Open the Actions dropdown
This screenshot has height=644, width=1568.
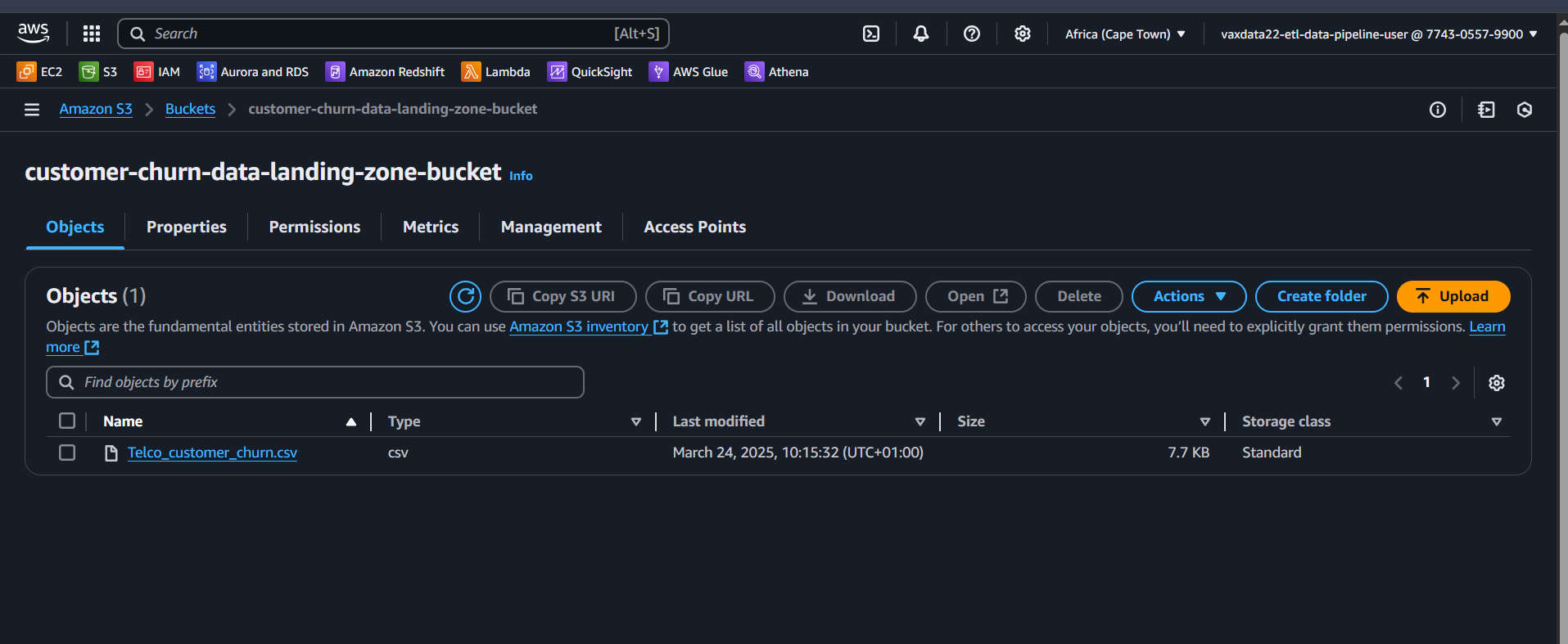[1189, 296]
